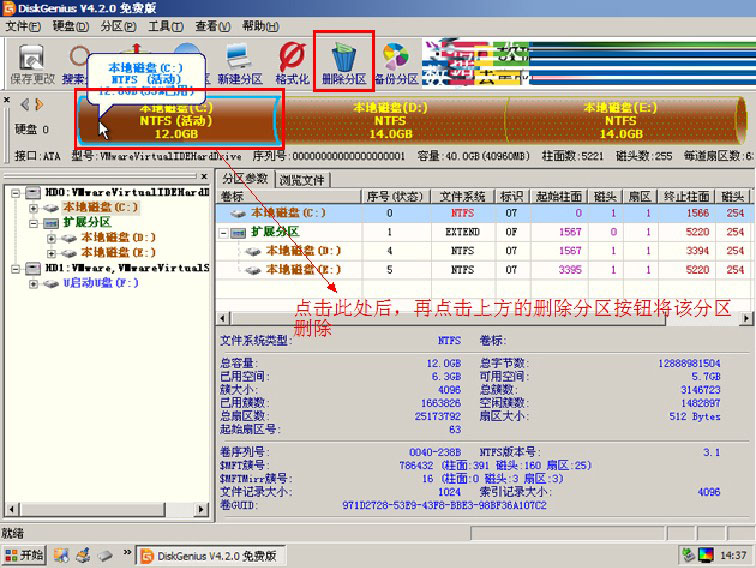Viewport: 756px width, 568px height.
Task: Select the E: partition bar segment
Action: pos(622,121)
